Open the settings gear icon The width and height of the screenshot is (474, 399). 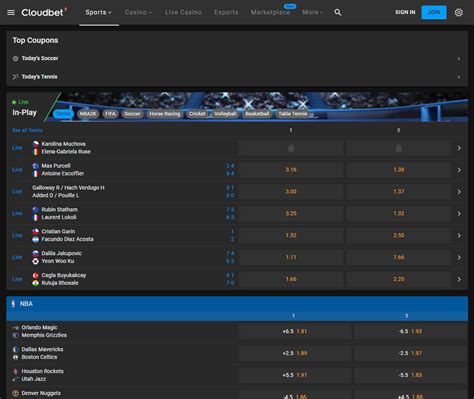click(x=459, y=13)
